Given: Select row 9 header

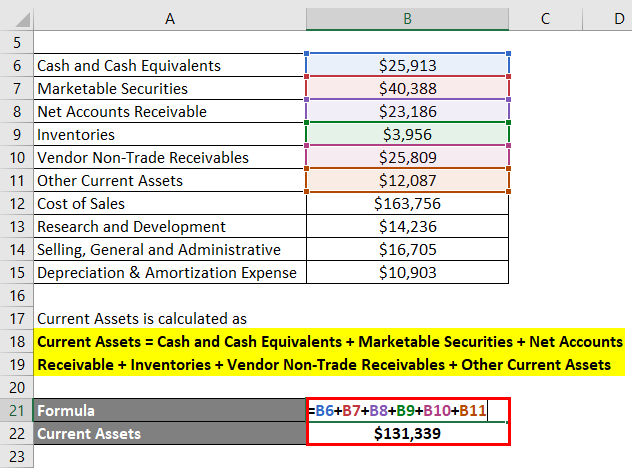Looking at the screenshot, I should click(x=17, y=134).
